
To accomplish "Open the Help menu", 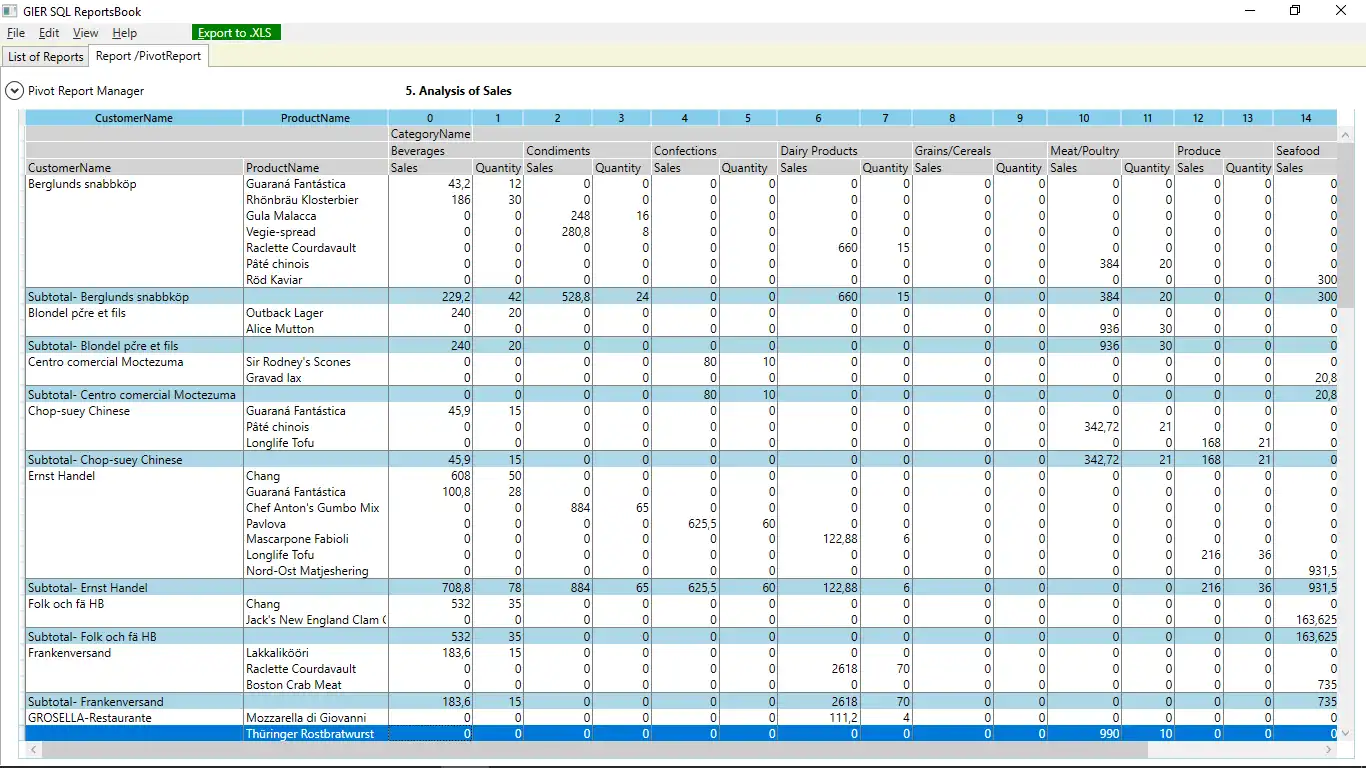I will [x=124, y=33].
